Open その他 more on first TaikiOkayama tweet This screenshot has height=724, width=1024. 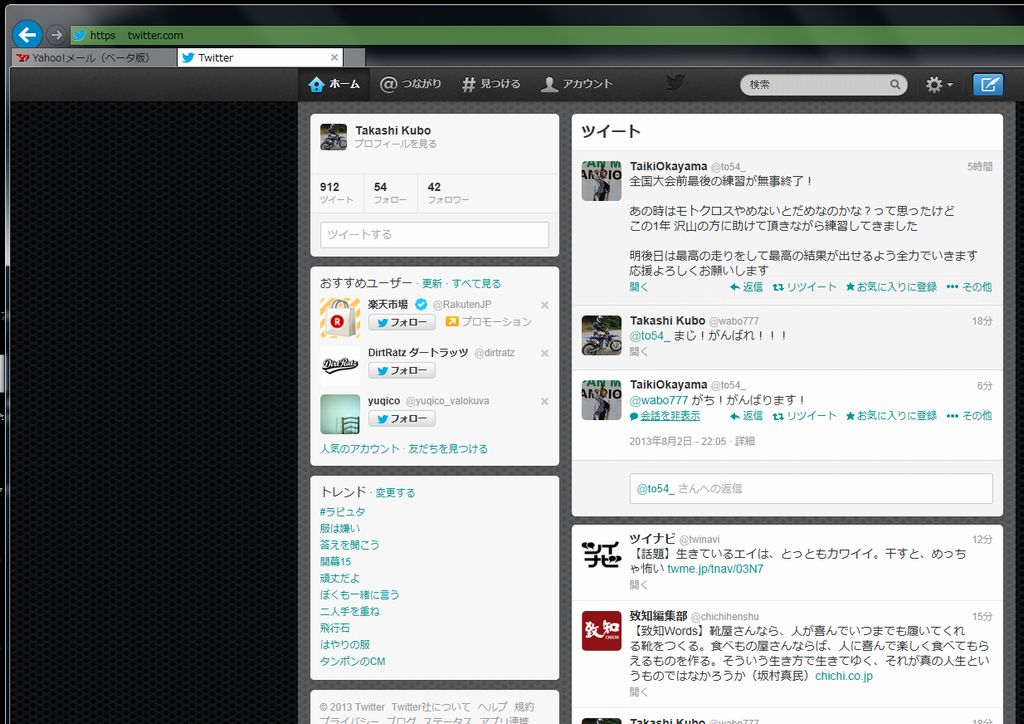click(969, 287)
